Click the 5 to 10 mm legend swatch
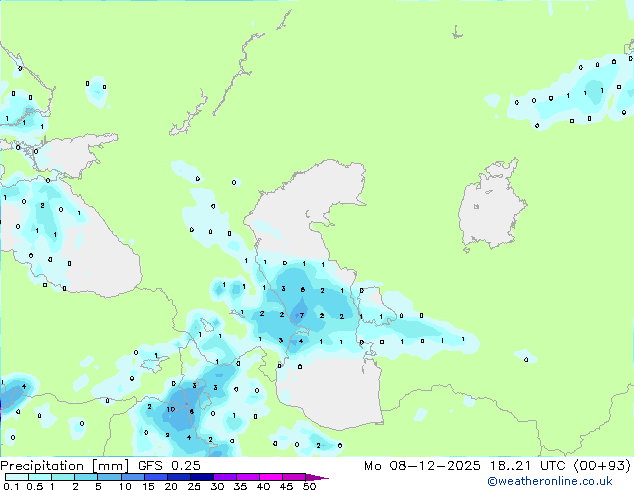The image size is (634, 490). (109, 477)
